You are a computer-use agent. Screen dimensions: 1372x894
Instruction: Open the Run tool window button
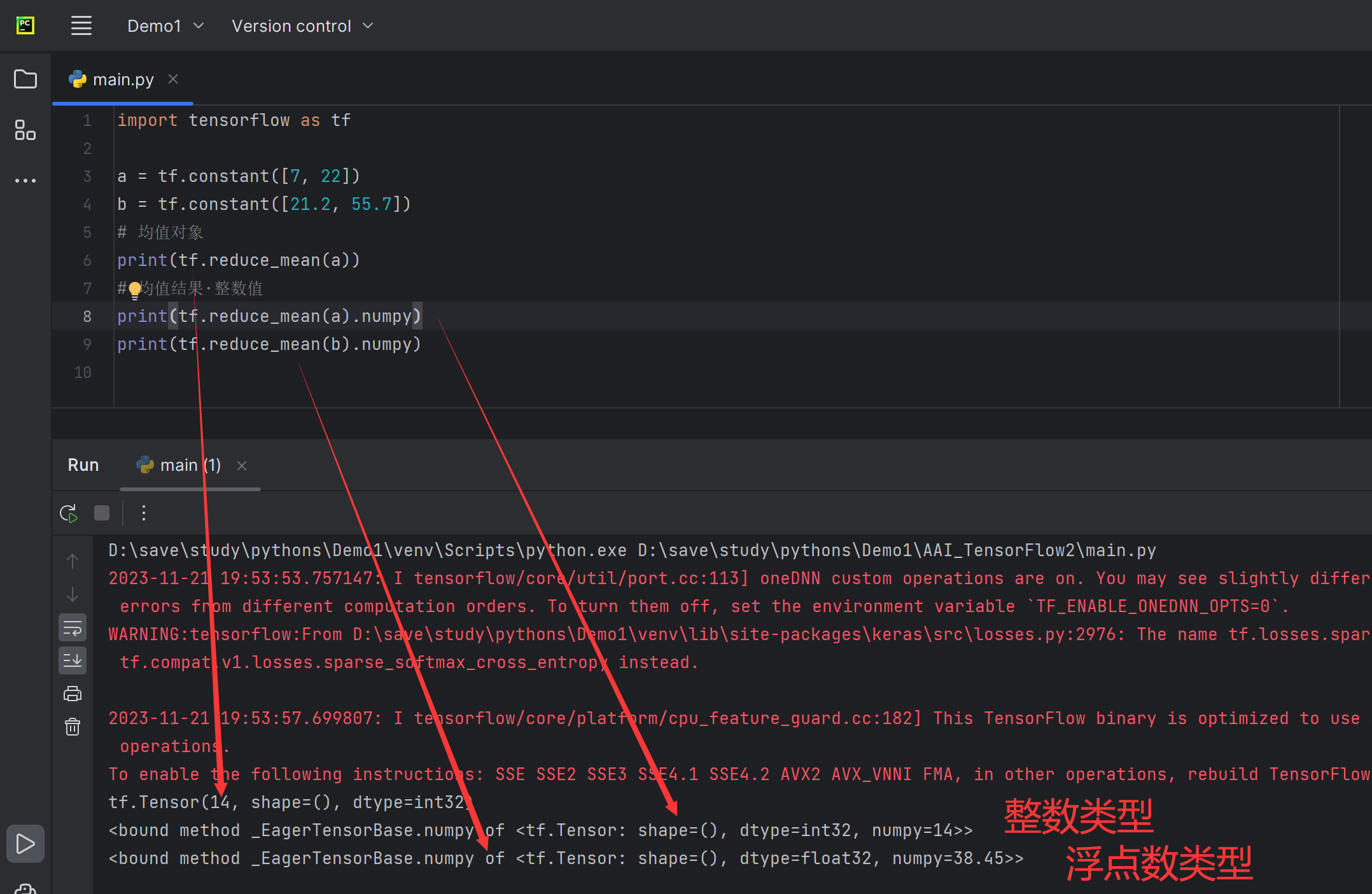(x=25, y=844)
